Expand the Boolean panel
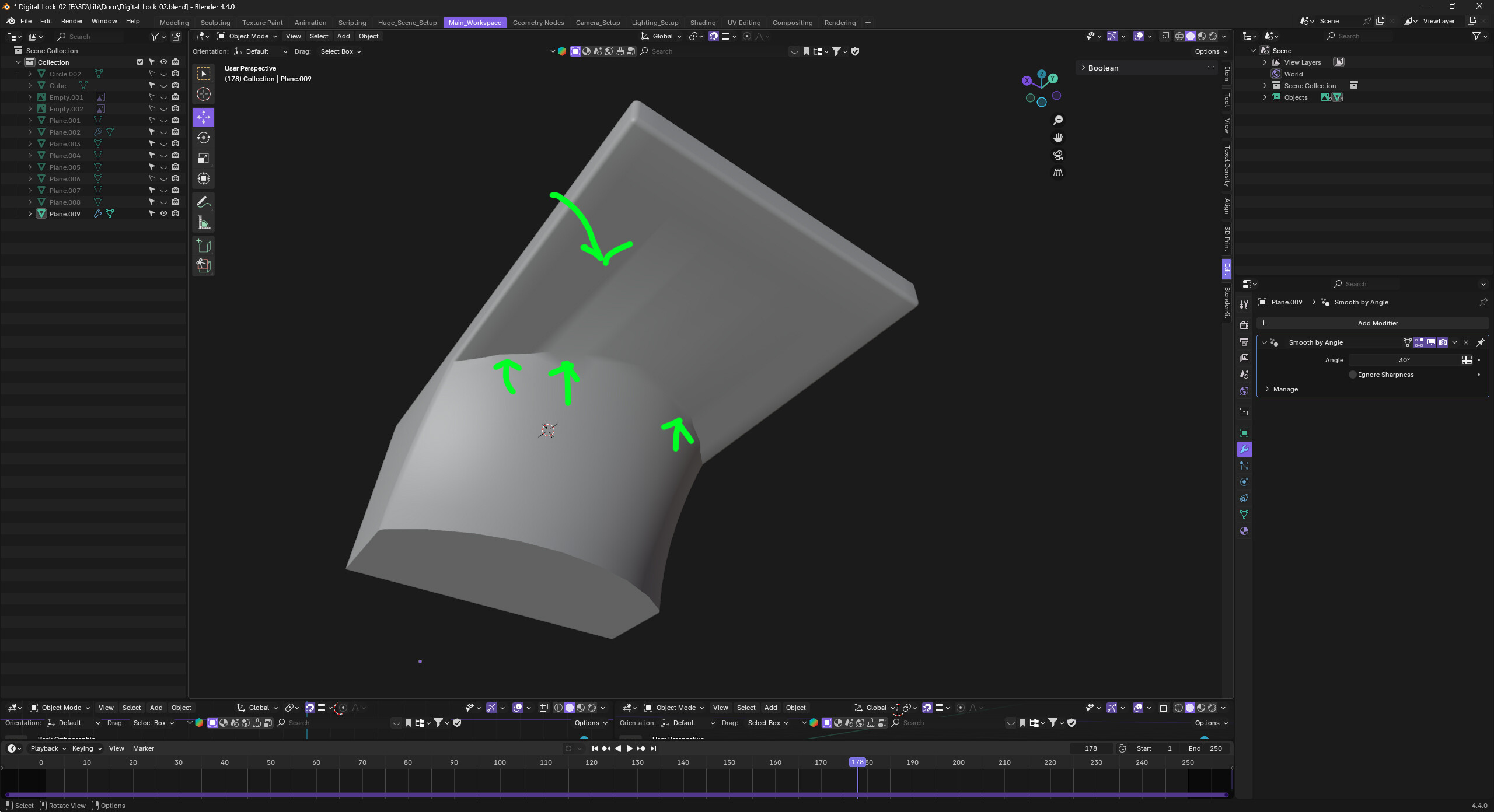 (1148, 68)
